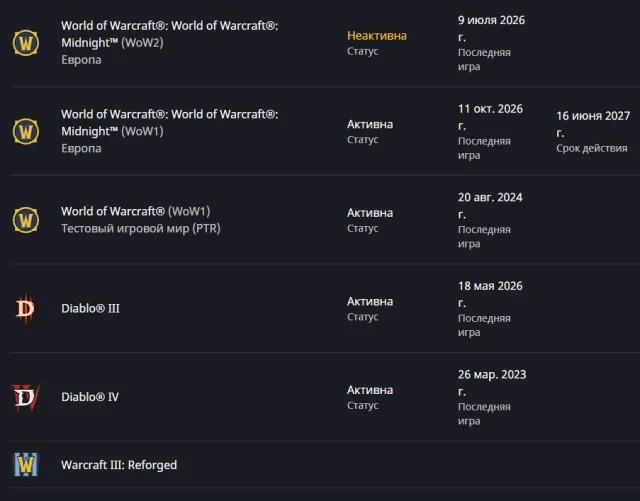
Task: Click the 16 июня 2027 expiry date
Action: point(593,124)
